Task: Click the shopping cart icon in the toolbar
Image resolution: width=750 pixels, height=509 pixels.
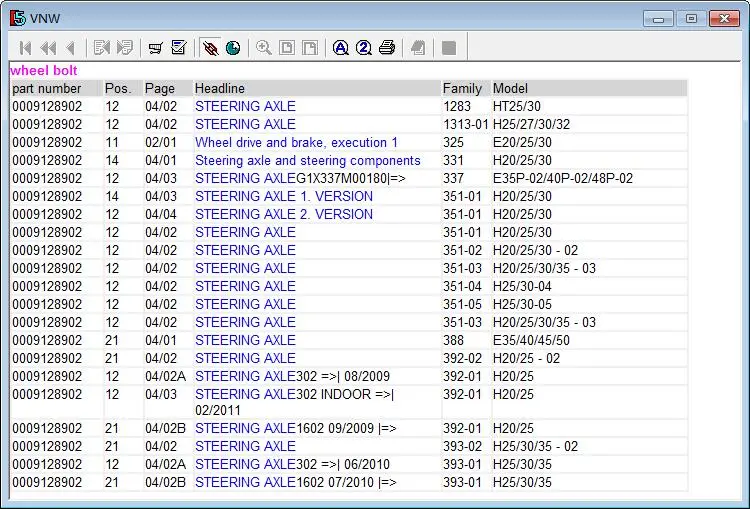Action: tap(155, 48)
